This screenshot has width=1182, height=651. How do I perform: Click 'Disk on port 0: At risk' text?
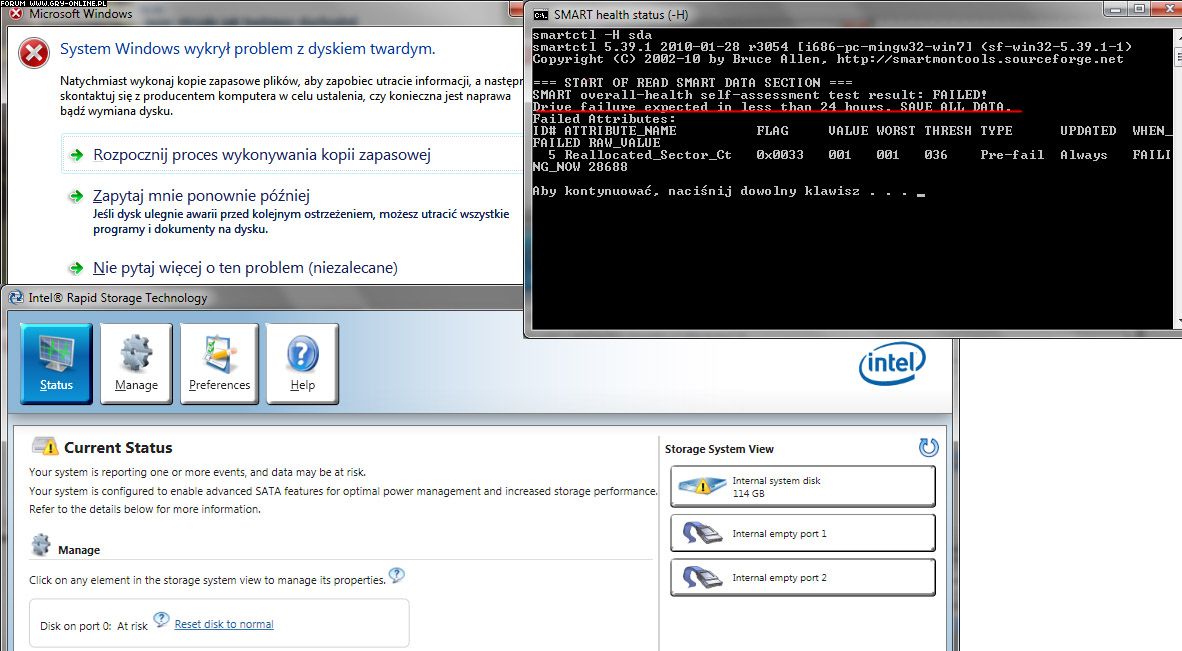point(94,625)
